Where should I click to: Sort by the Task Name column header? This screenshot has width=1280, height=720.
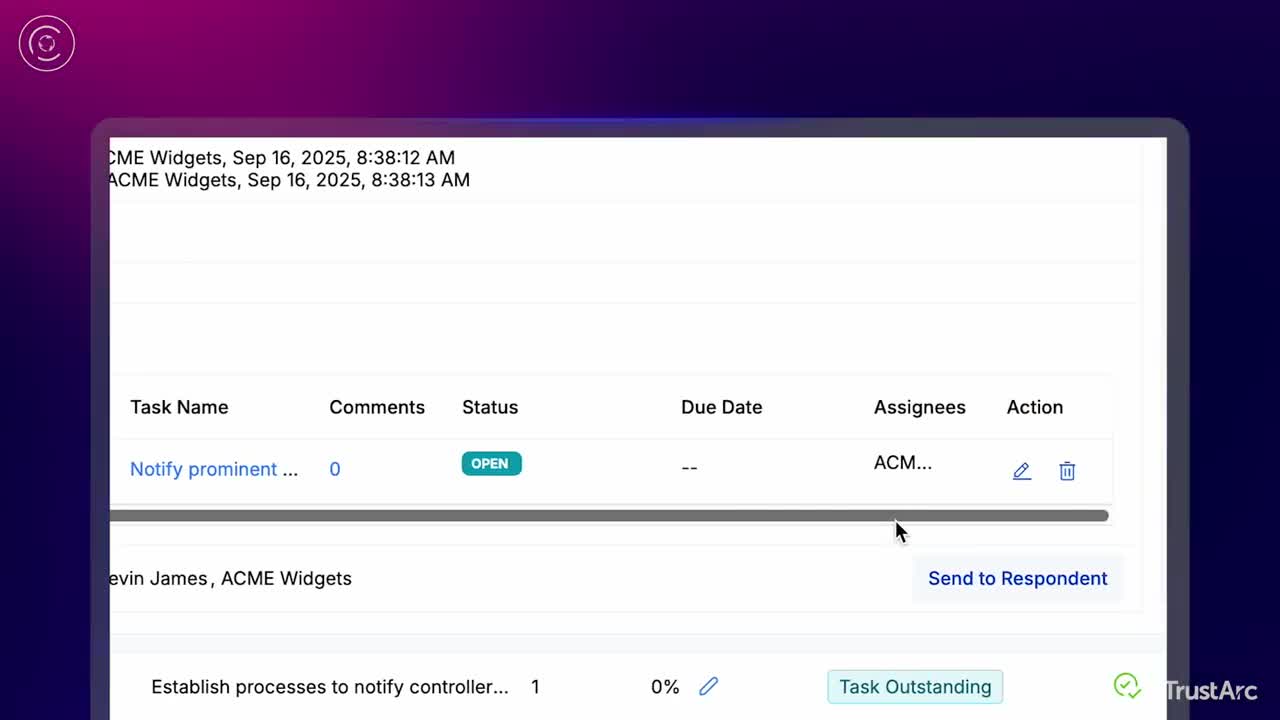pyautogui.click(x=179, y=407)
